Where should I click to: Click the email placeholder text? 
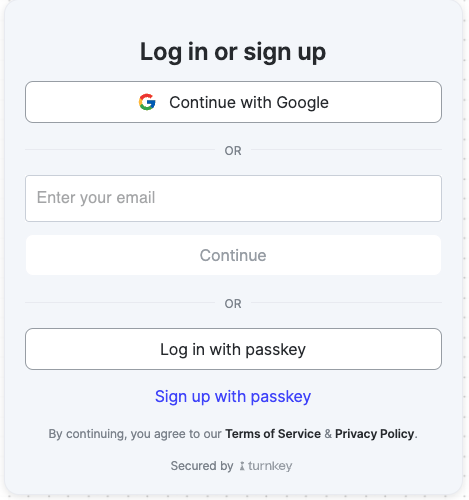tap(96, 198)
